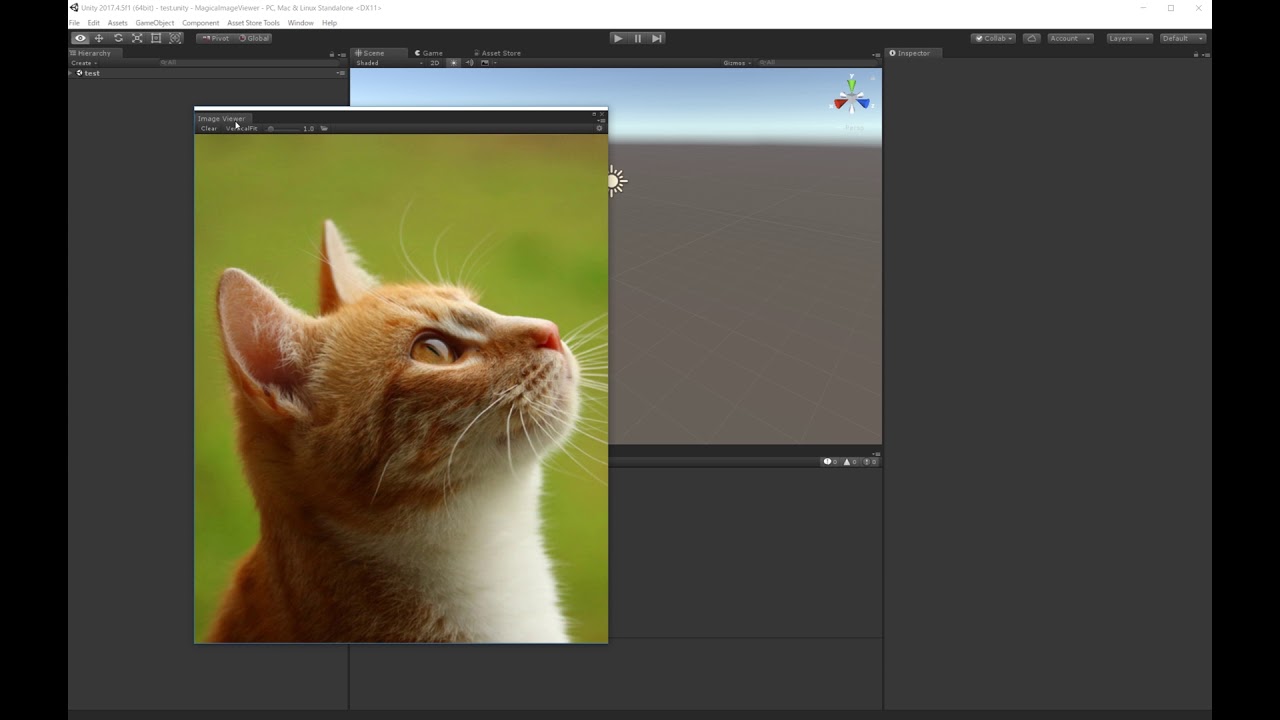
Task: Toggle console warning message count
Action: pos(850,462)
